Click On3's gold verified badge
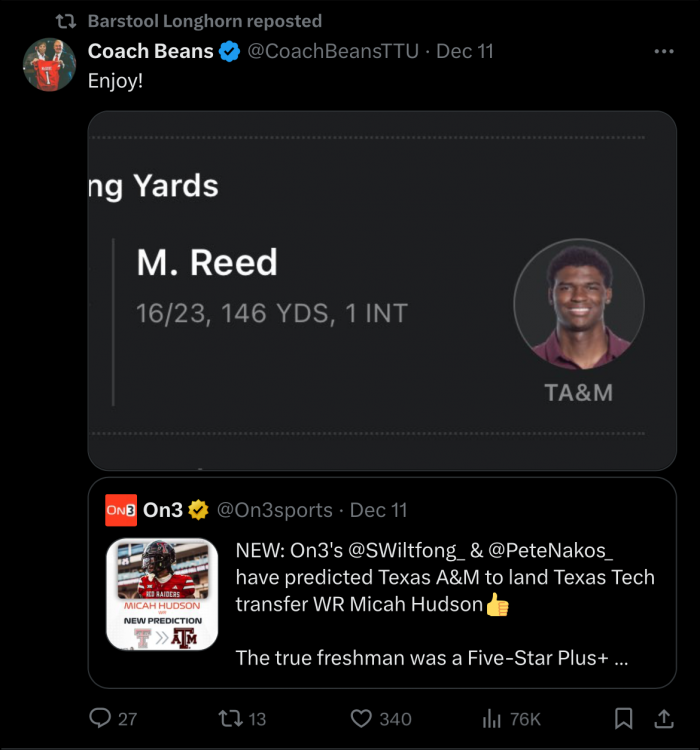 coord(199,510)
